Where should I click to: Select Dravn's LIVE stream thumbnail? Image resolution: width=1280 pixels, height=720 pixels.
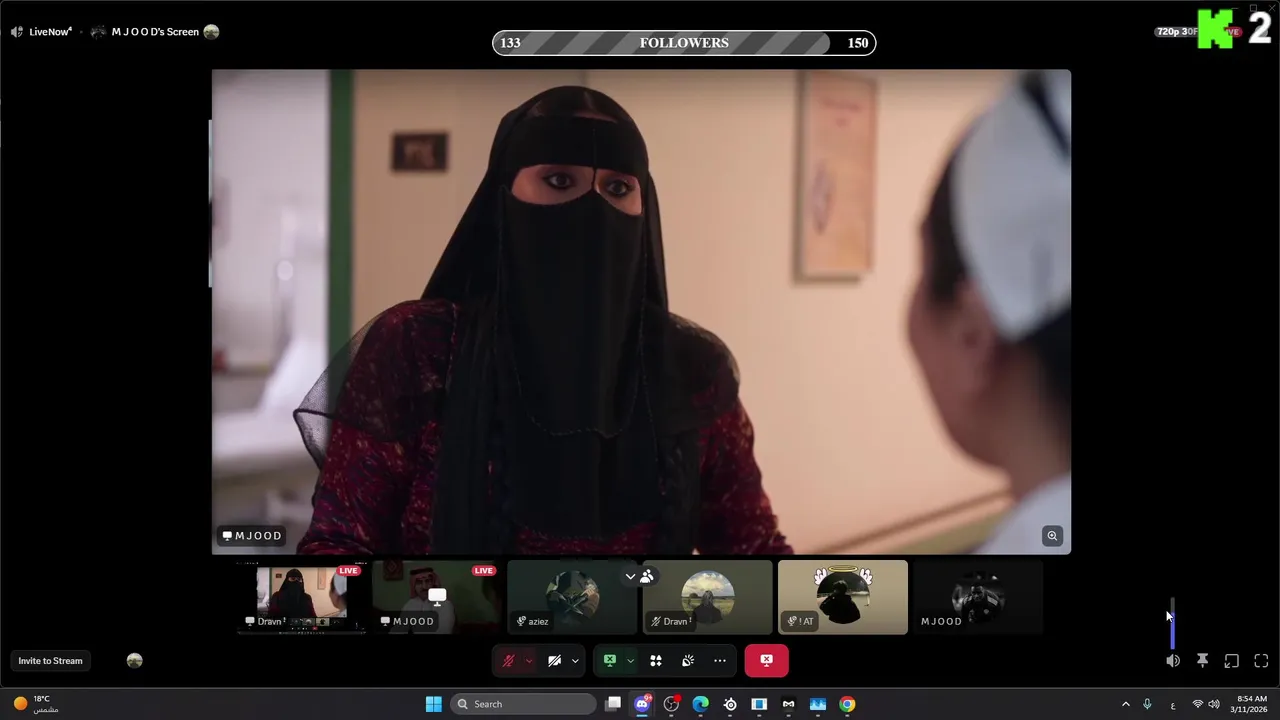(301, 598)
